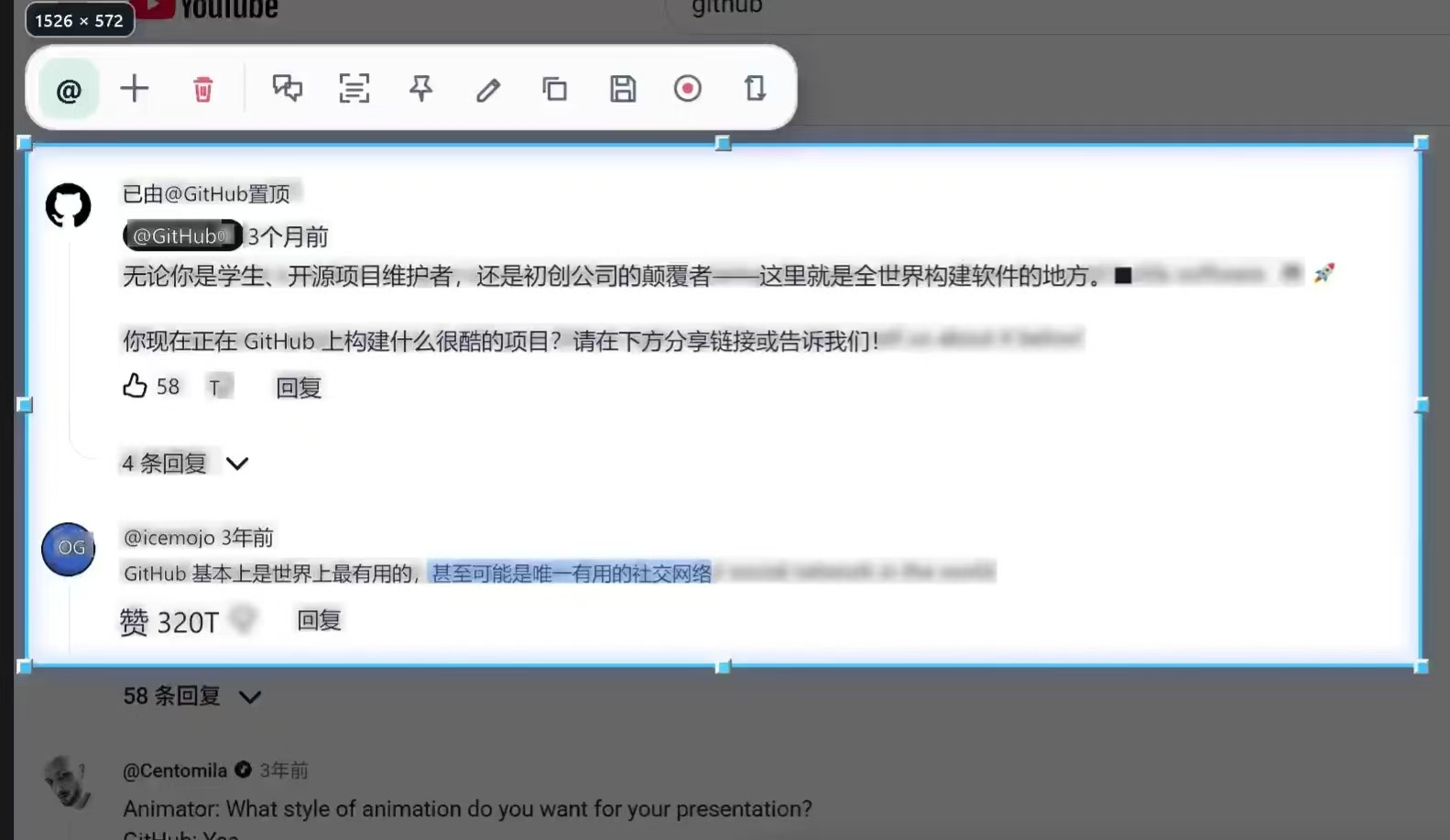Viewport: 1450px width, 840px height.
Task: Click the @ mention tool in screenshot toolbar
Action: [x=69, y=90]
